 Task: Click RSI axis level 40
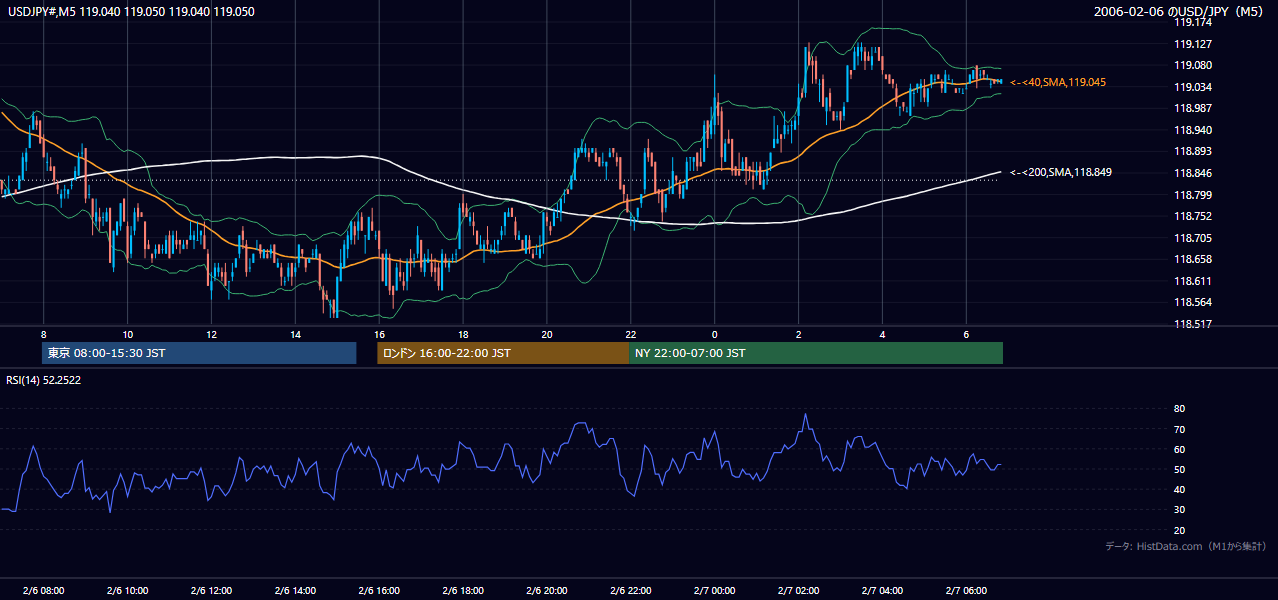tap(1180, 489)
